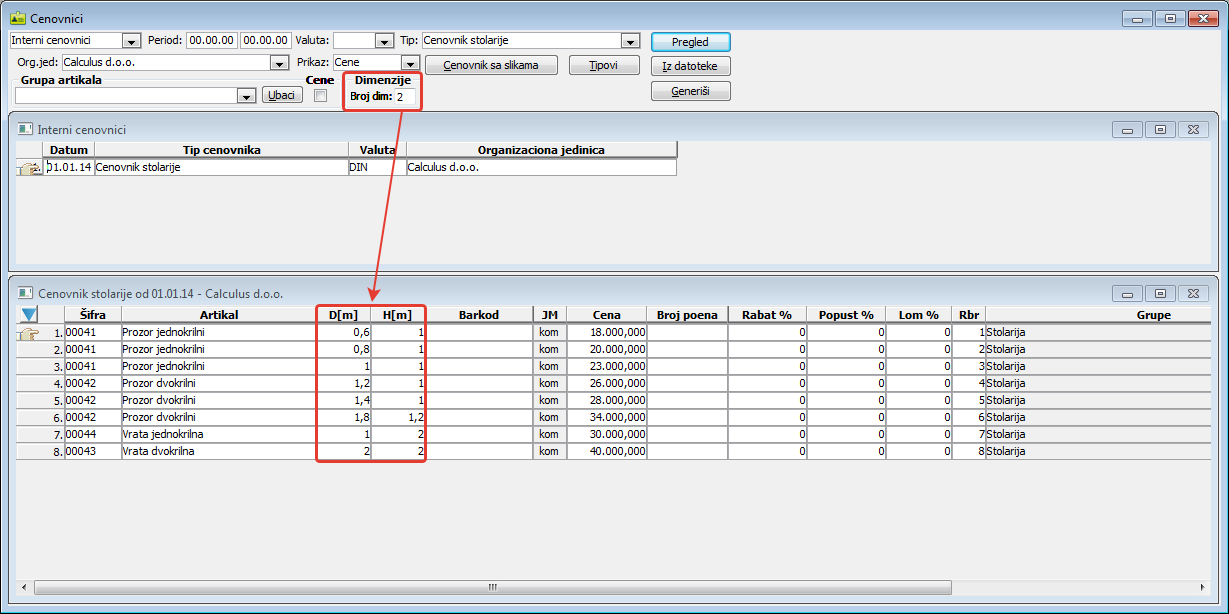Image resolution: width=1229 pixels, height=614 pixels.
Task: Click the Cenovnik sa slikama button
Action: pos(490,65)
